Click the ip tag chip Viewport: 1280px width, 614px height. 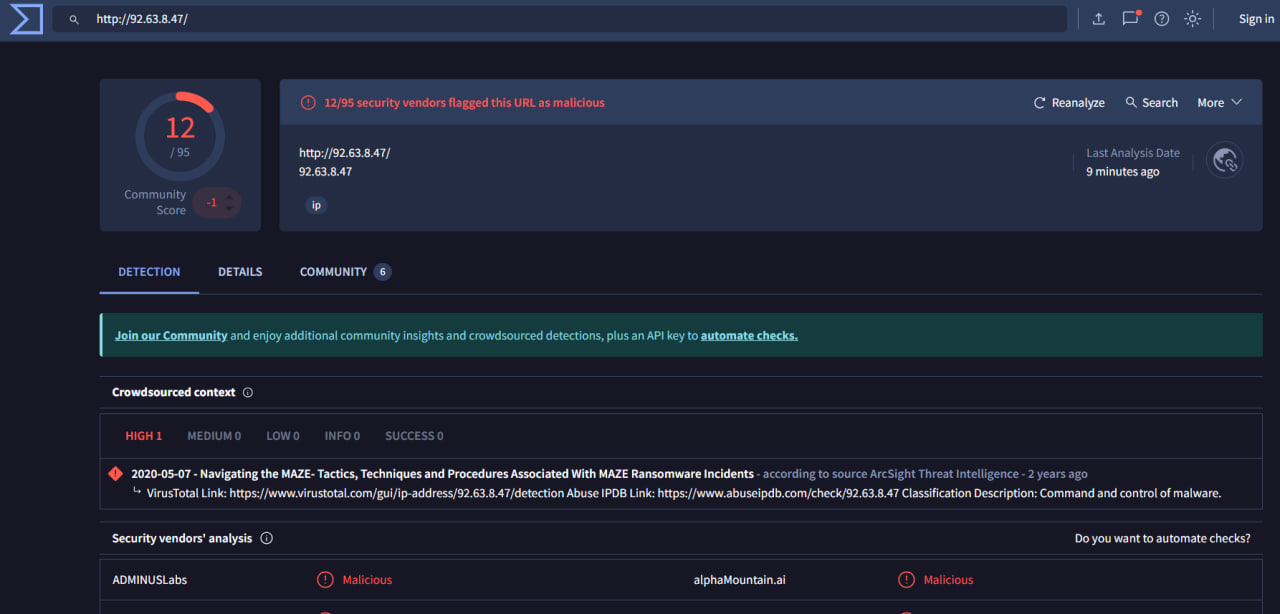(316, 205)
